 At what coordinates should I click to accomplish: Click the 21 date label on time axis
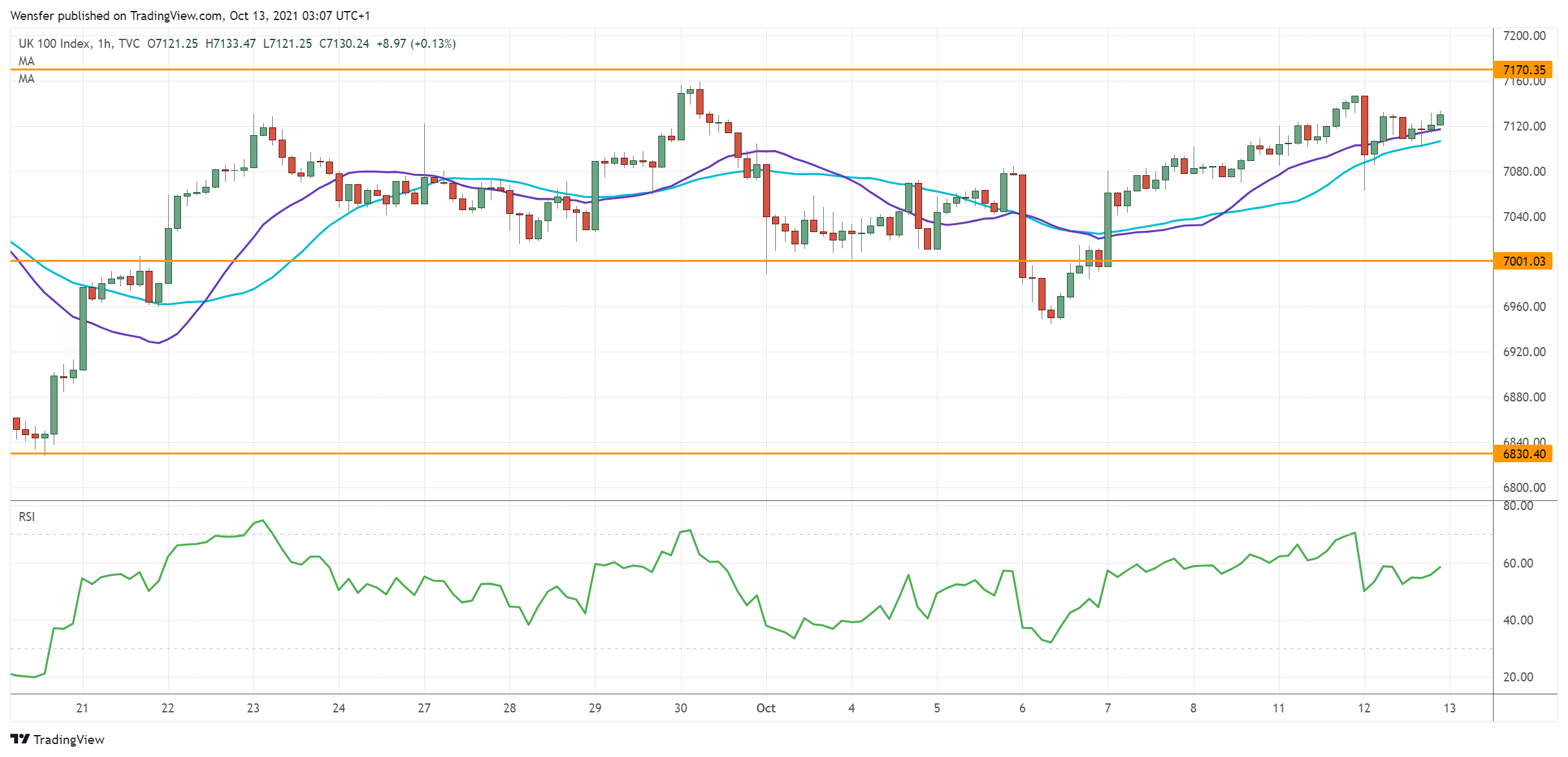click(x=82, y=708)
